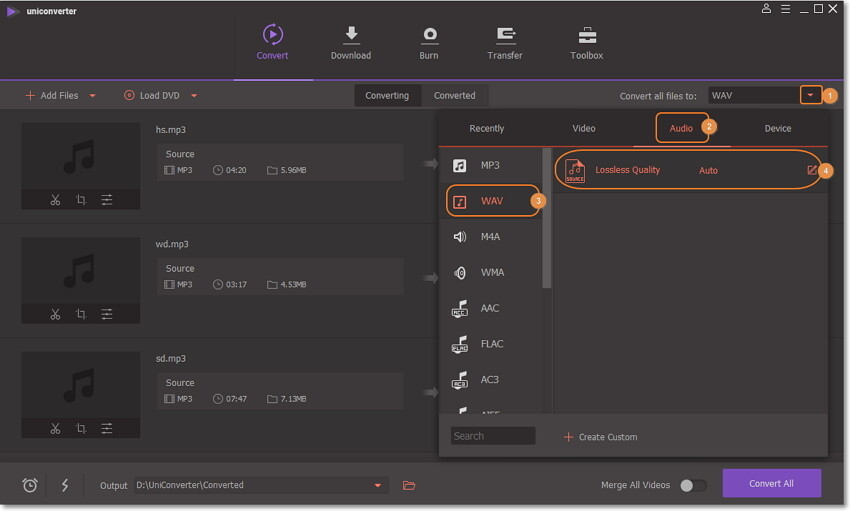
Task: Click Add Files button
Action: 52,95
